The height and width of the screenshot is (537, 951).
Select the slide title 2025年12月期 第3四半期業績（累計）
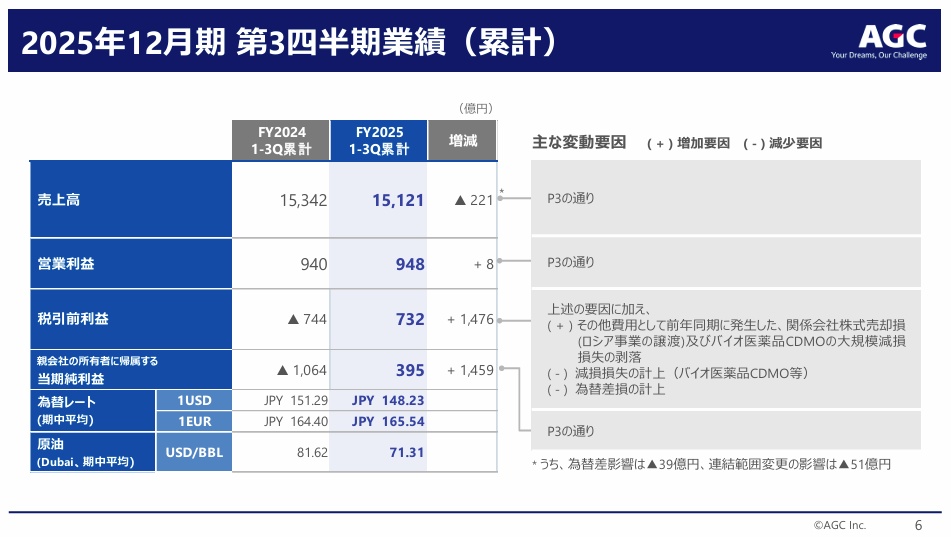289,42
